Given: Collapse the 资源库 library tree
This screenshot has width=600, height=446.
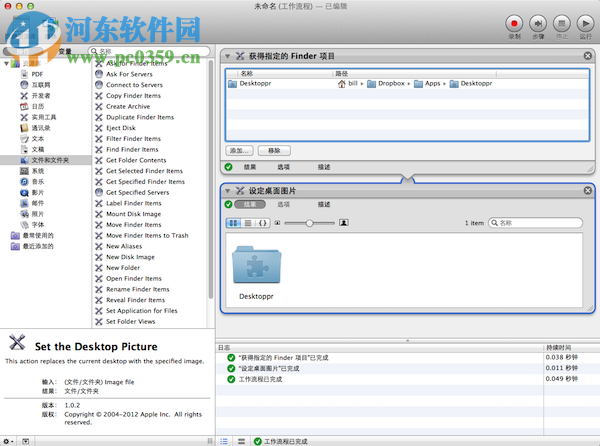Looking at the screenshot, I should click(6, 63).
